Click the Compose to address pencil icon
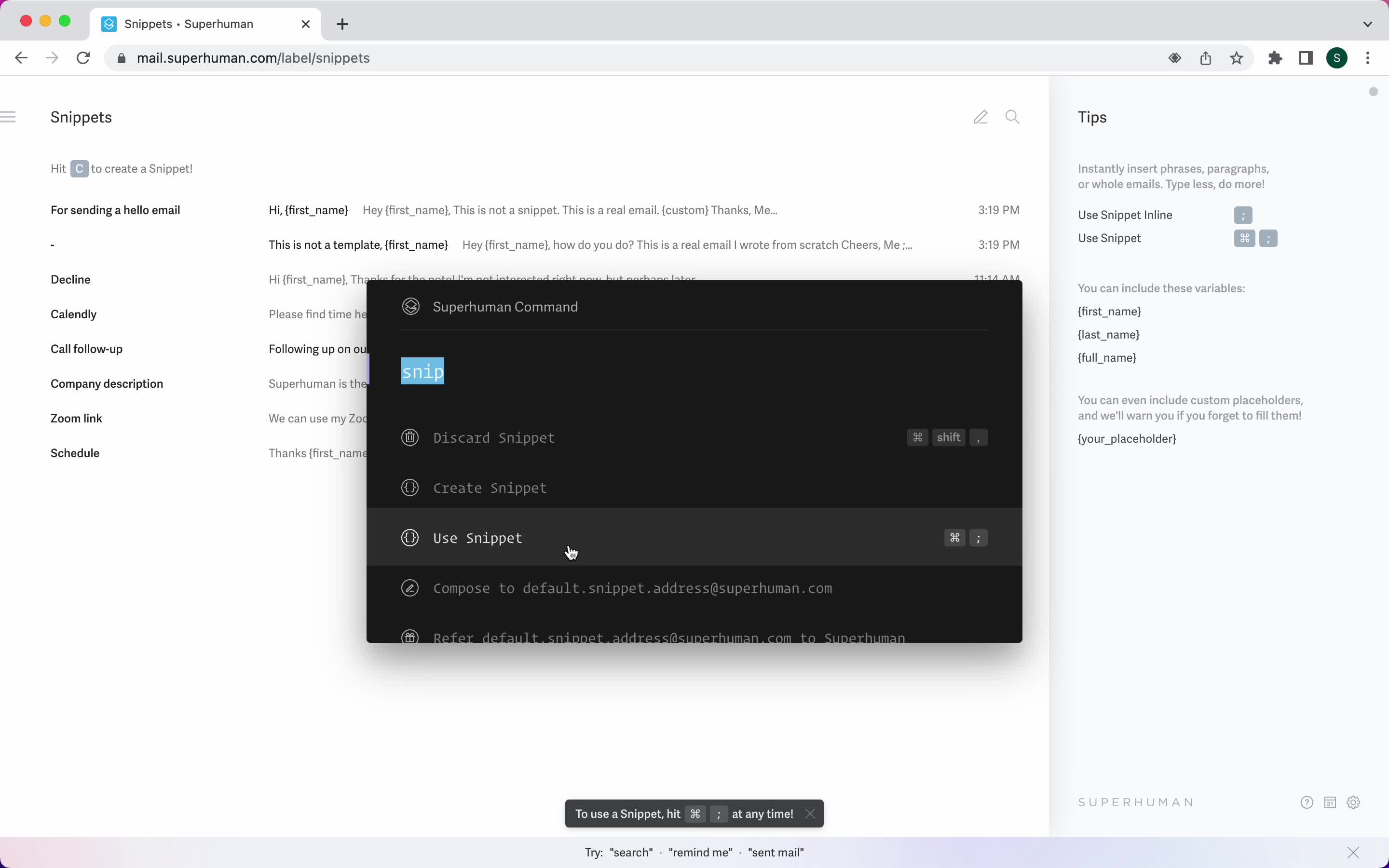 (x=410, y=588)
